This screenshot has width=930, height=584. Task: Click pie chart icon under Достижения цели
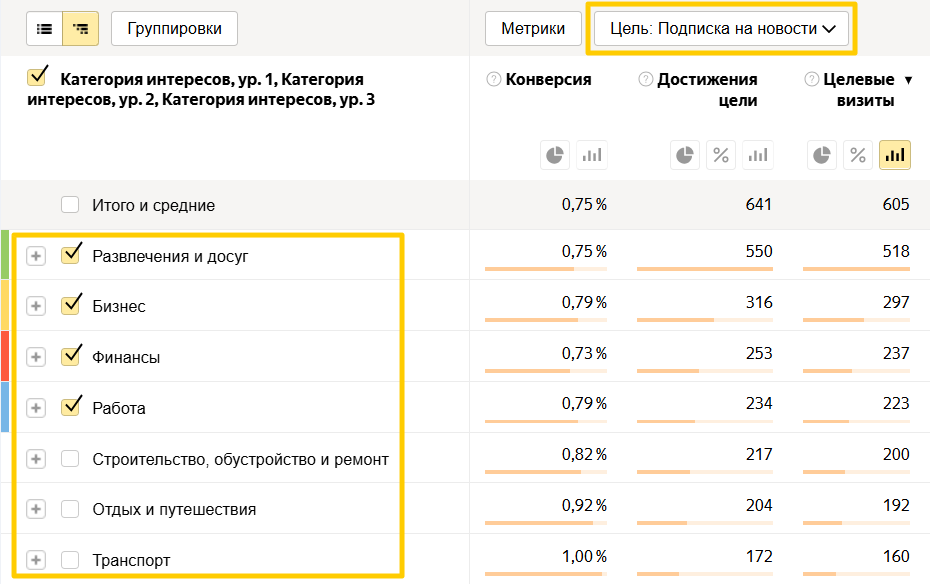[684, 155]
